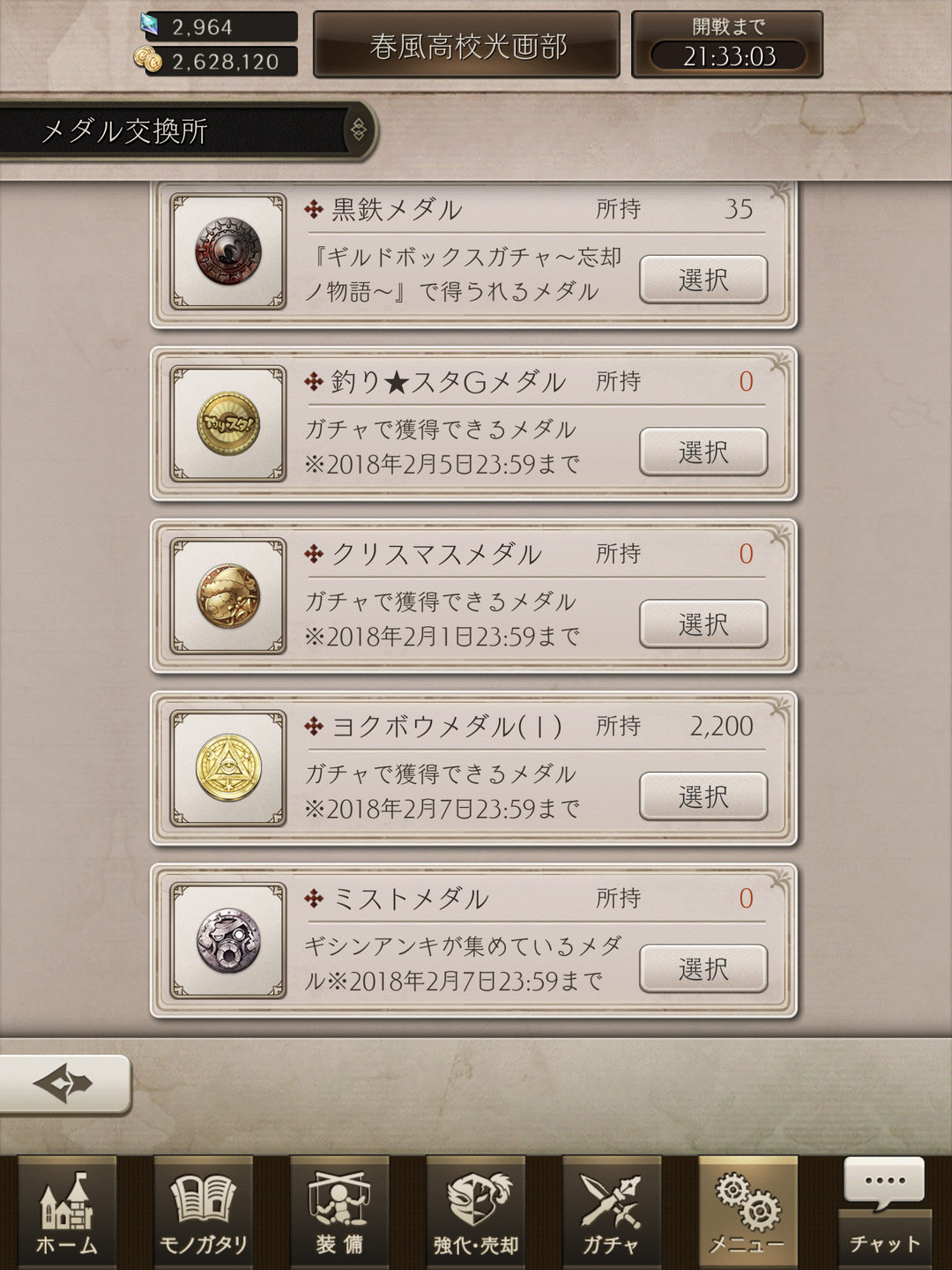Tap the クリスマスメダル coin icon

click(x=228, y=596)
